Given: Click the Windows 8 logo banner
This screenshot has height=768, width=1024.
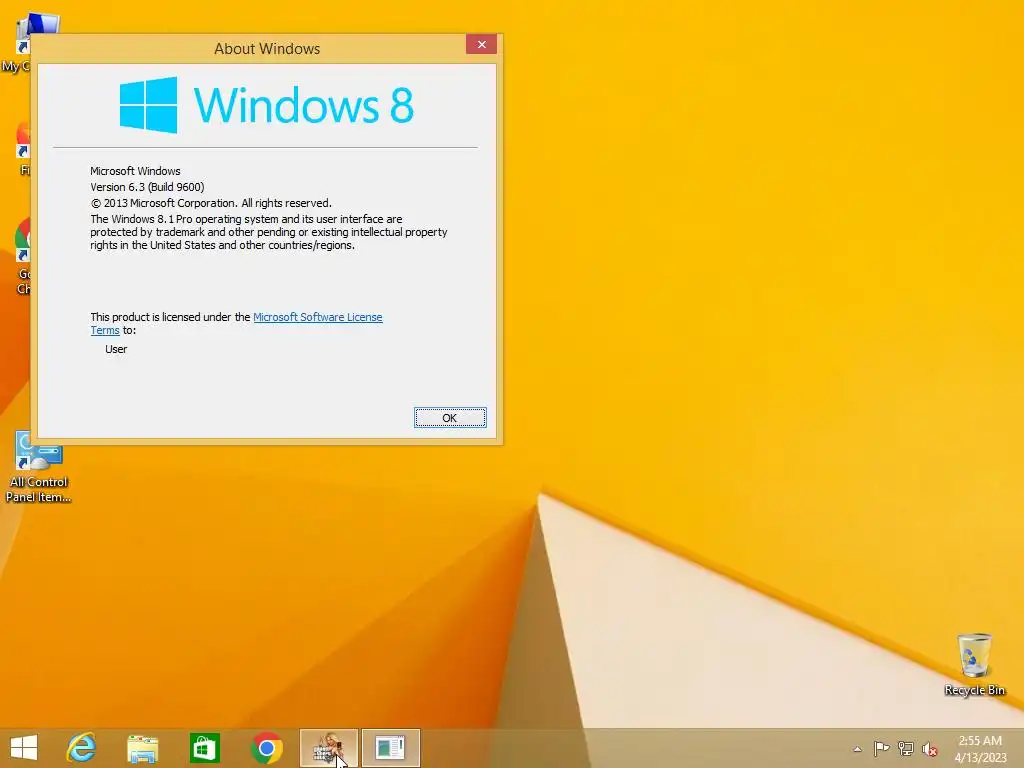Looking at the screenshot, I should 266,105.
